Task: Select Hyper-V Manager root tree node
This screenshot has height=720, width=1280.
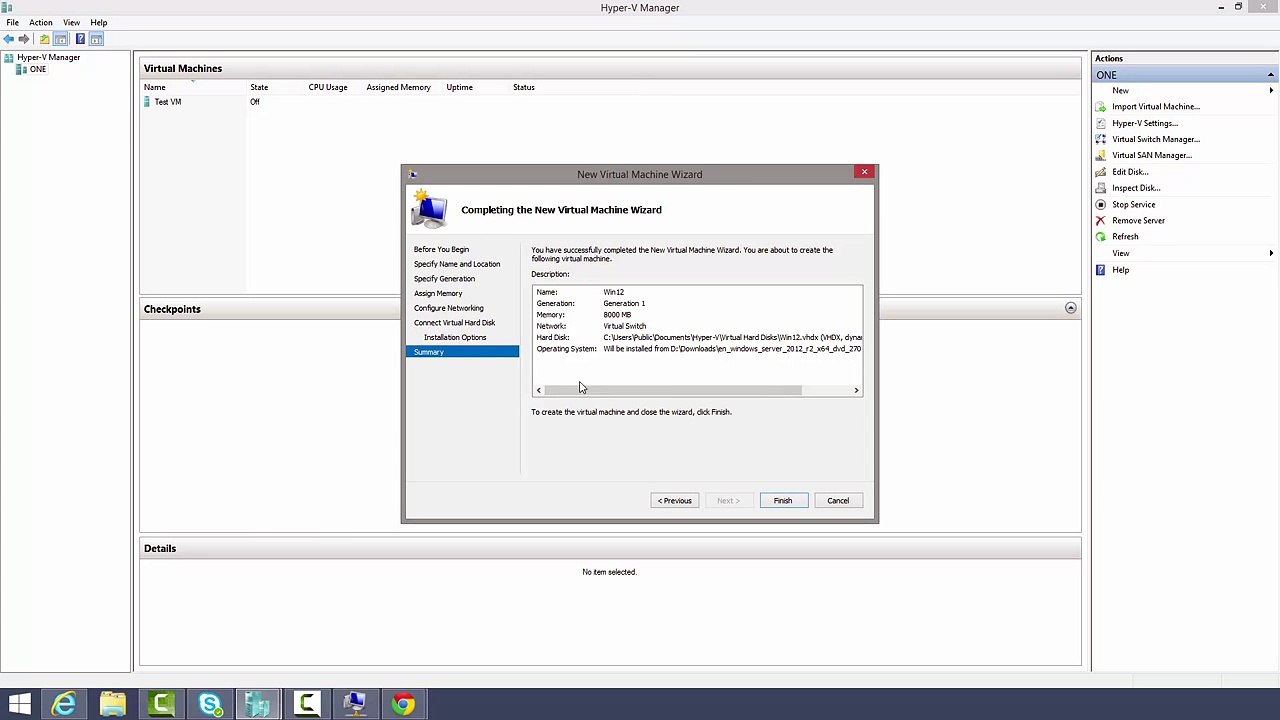Action: click(x=48, y=57)
